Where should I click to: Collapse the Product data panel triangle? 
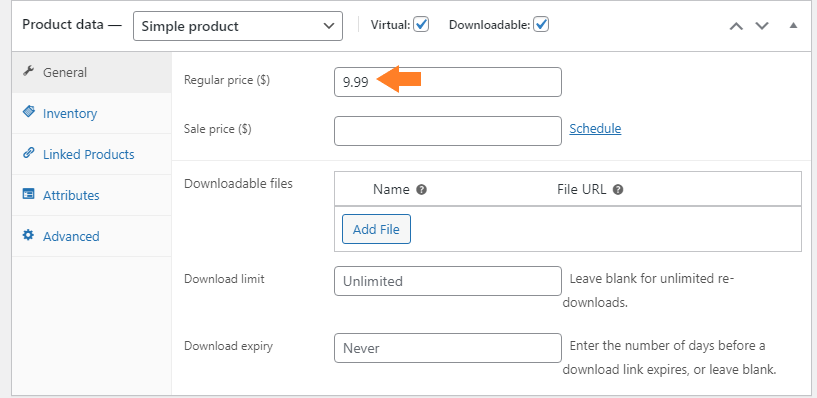pos(793,25)
